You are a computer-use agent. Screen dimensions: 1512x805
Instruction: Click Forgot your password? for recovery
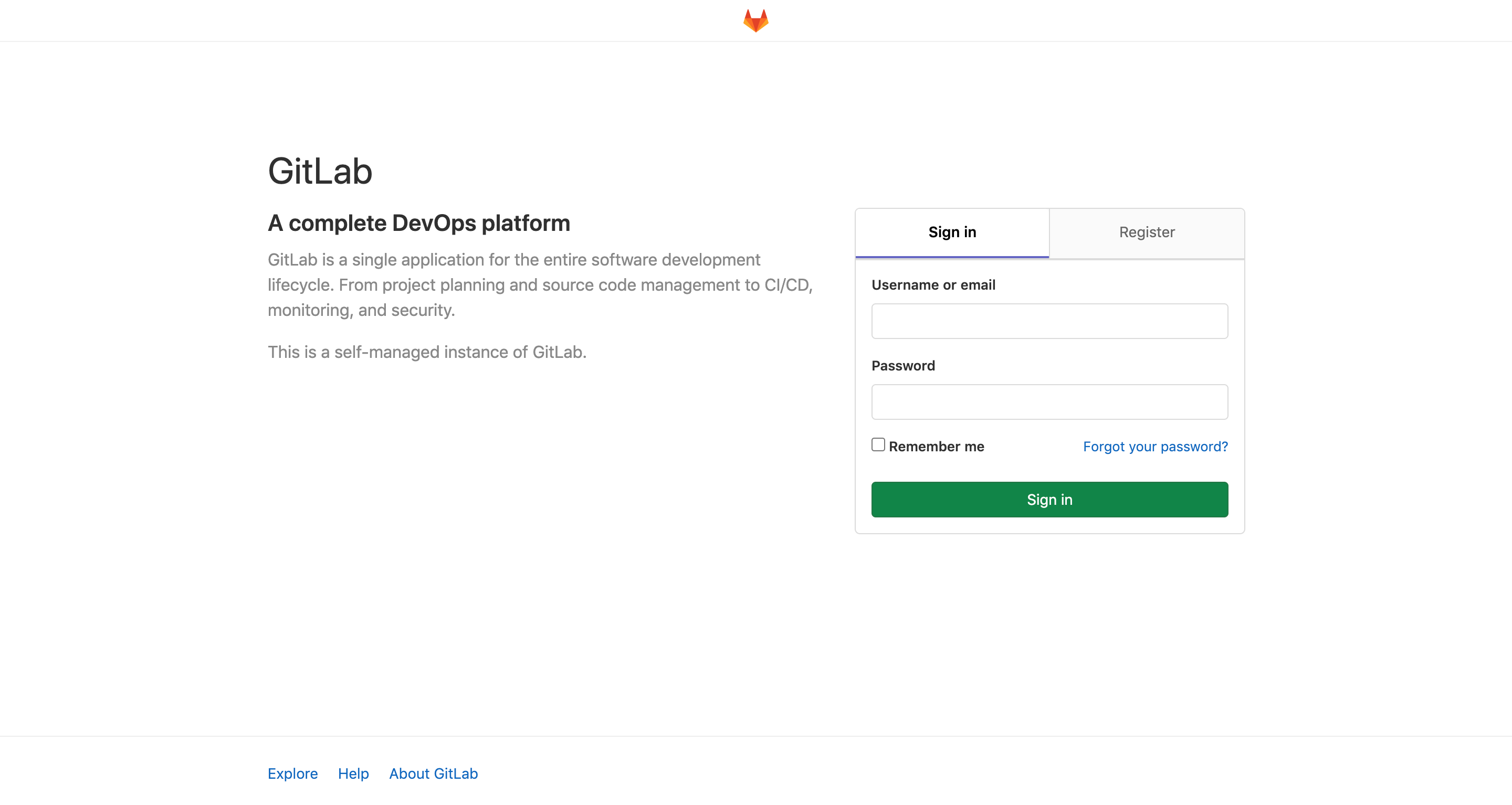tap(1154, 446)
